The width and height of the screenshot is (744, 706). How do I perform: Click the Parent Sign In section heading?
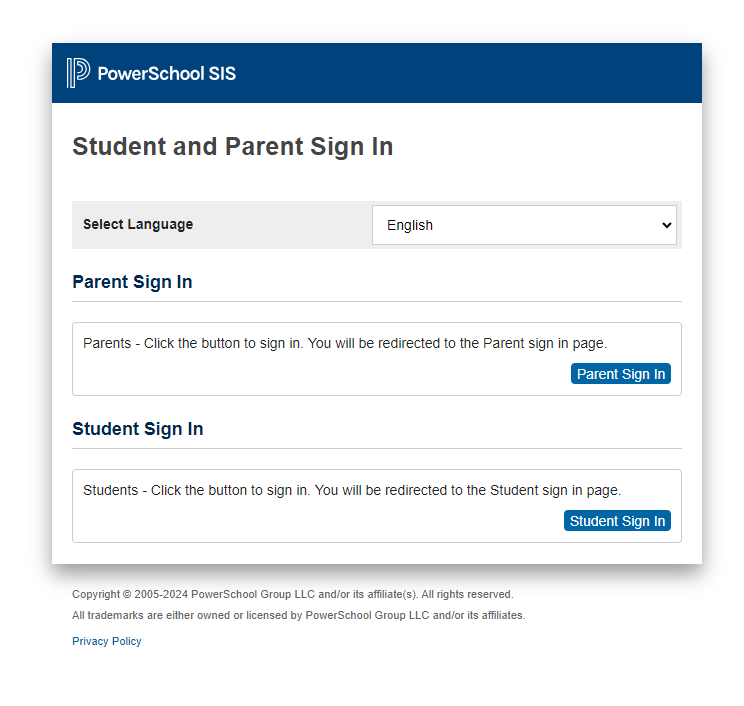pos(132,282)
